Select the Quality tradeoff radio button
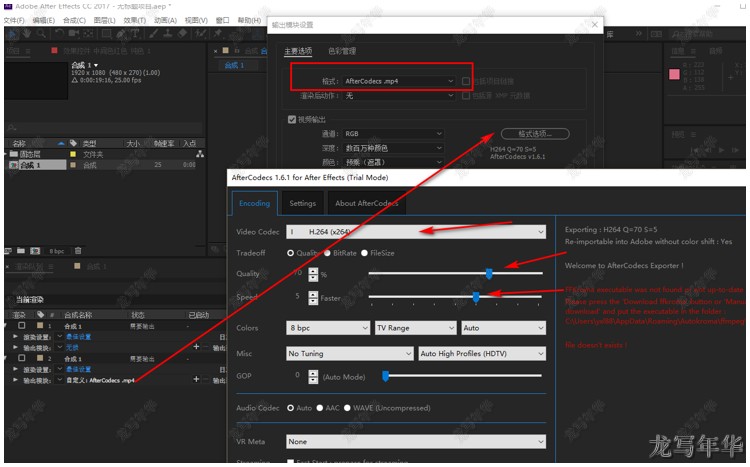This screenshot has width=750, height=467. (290, 253)
